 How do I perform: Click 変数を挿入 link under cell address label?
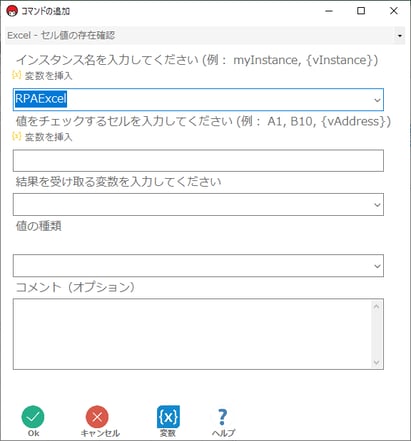(48, 137)
